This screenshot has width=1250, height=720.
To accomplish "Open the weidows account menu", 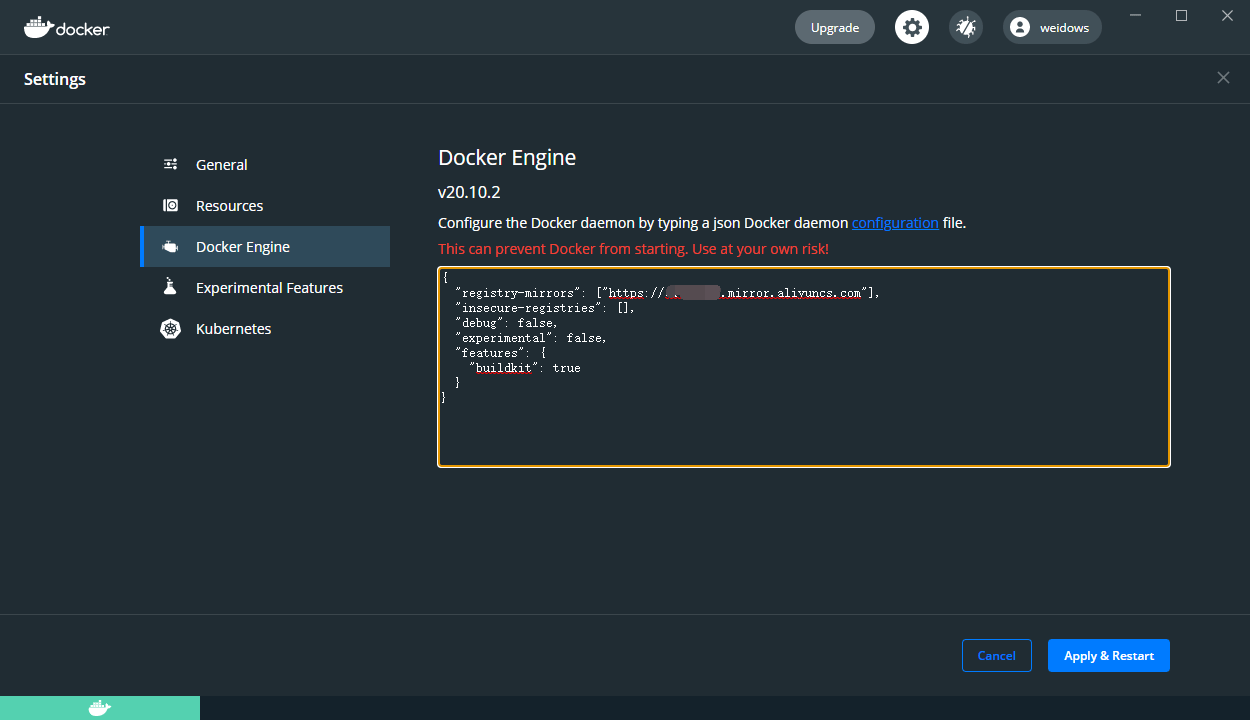I will coord(1052,27).
